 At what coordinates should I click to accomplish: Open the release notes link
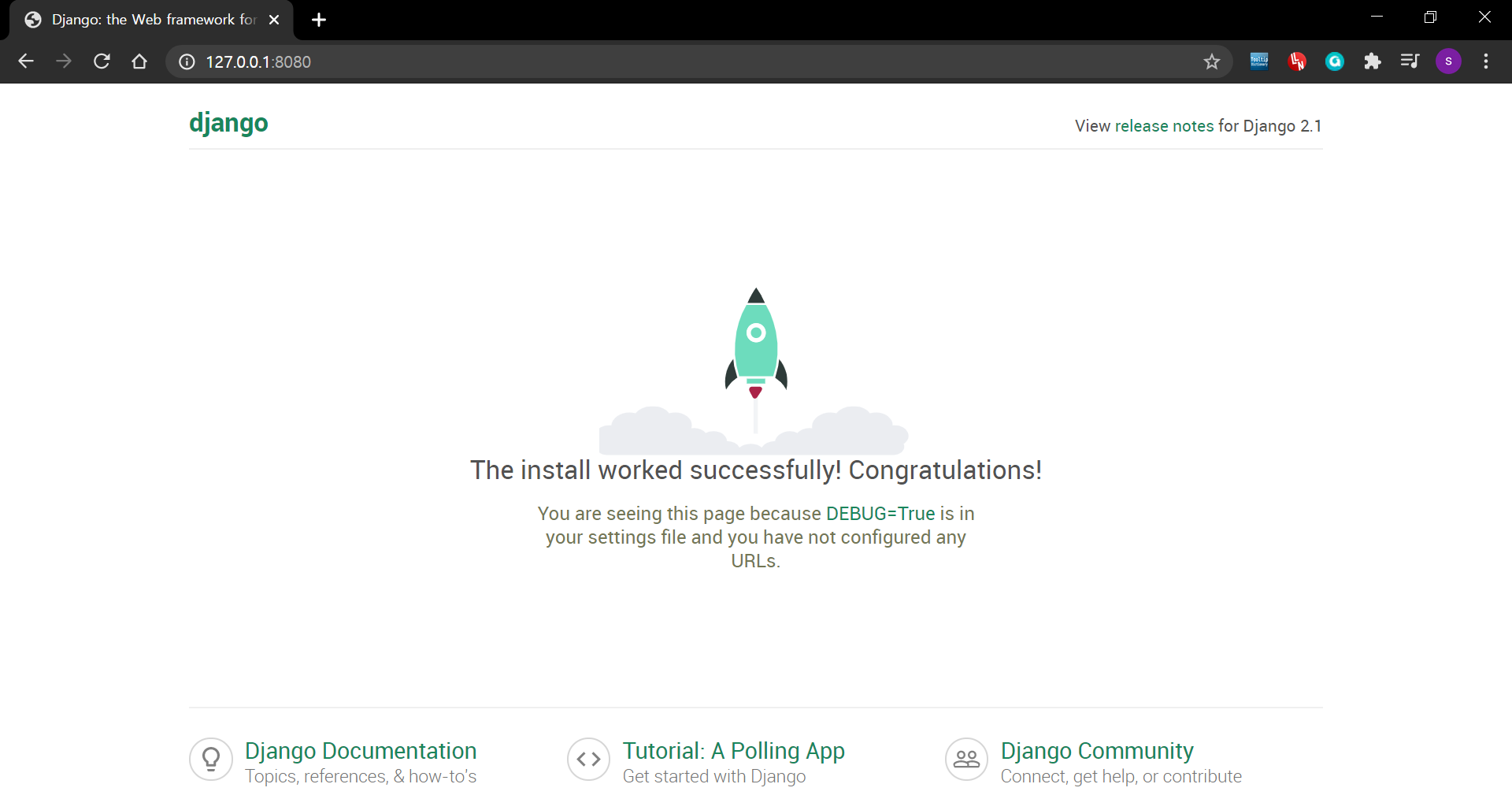tap(1163, 126)
